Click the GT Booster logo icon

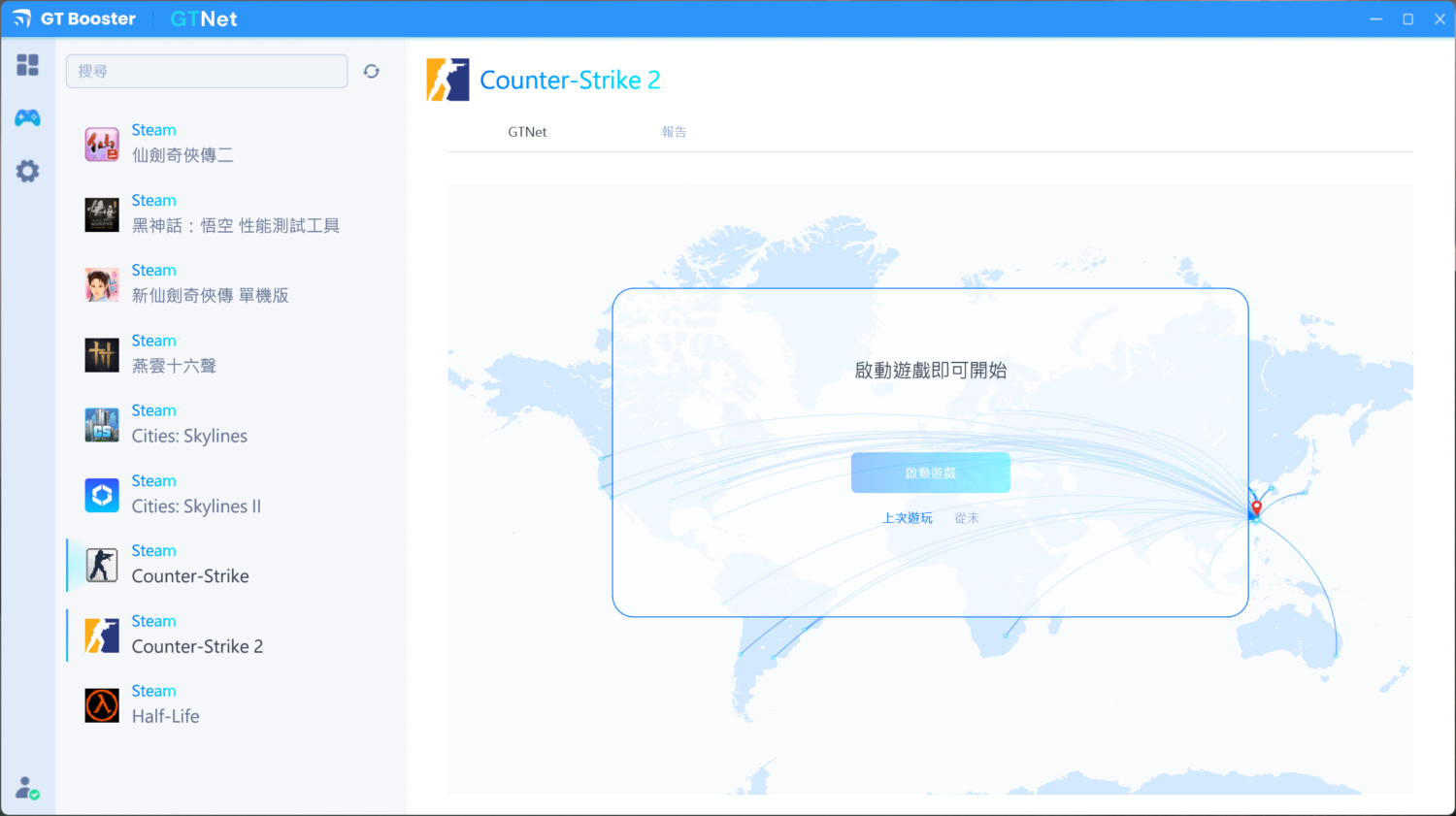coord(21,18)
